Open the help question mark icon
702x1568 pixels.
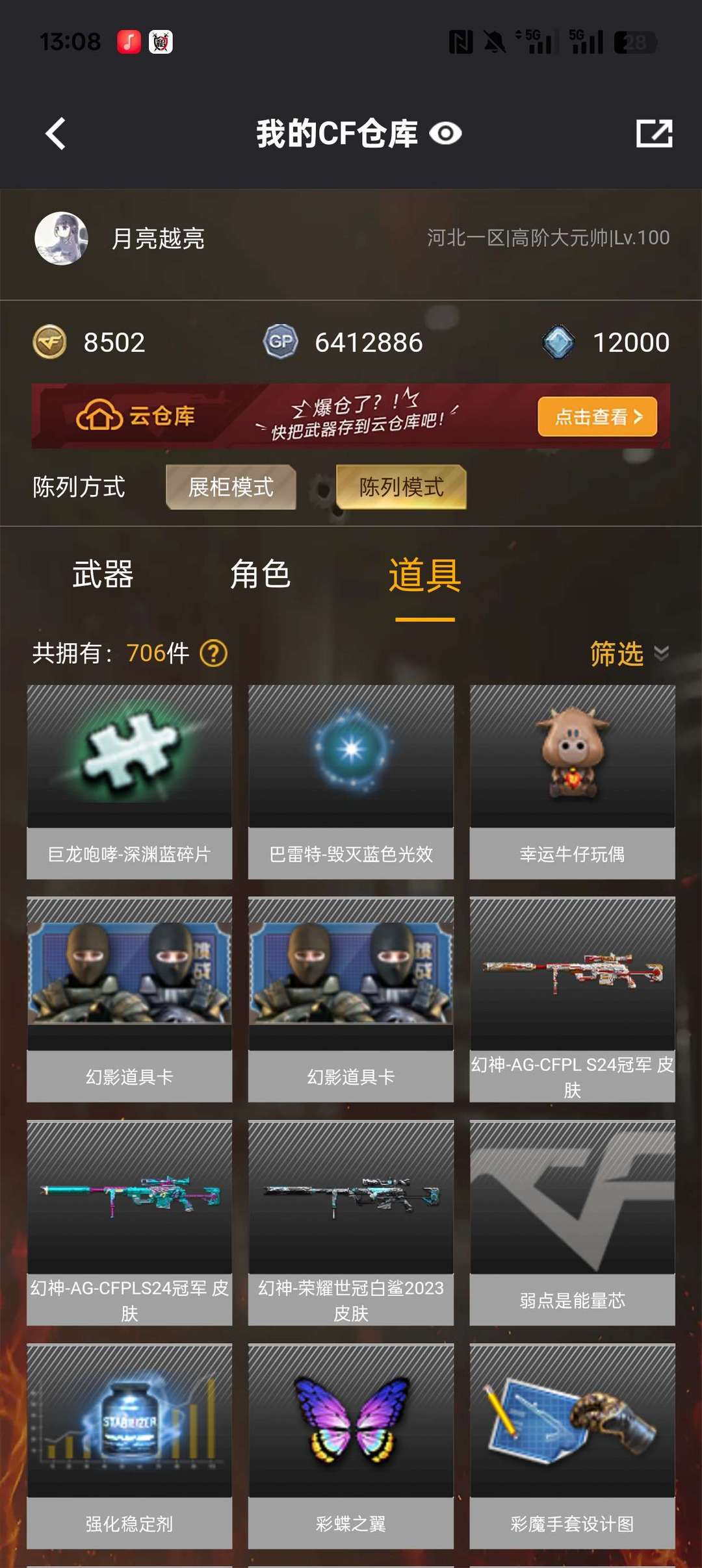pyautogui.click(x=214, y=653)
